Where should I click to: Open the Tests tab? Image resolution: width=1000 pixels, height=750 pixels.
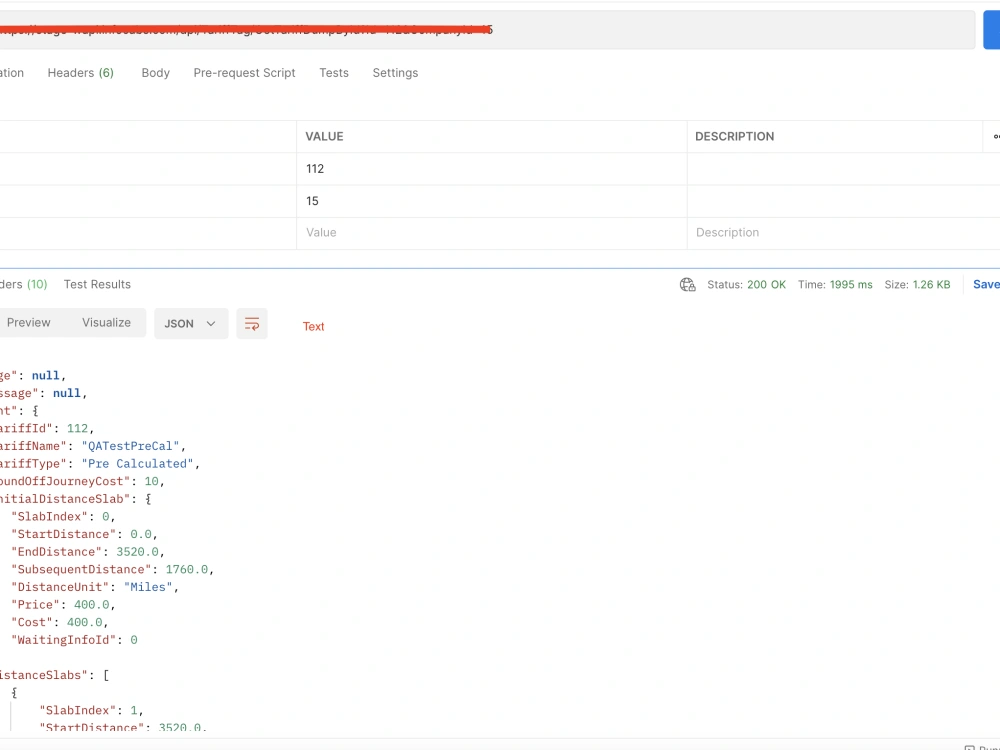click(334, 73)
